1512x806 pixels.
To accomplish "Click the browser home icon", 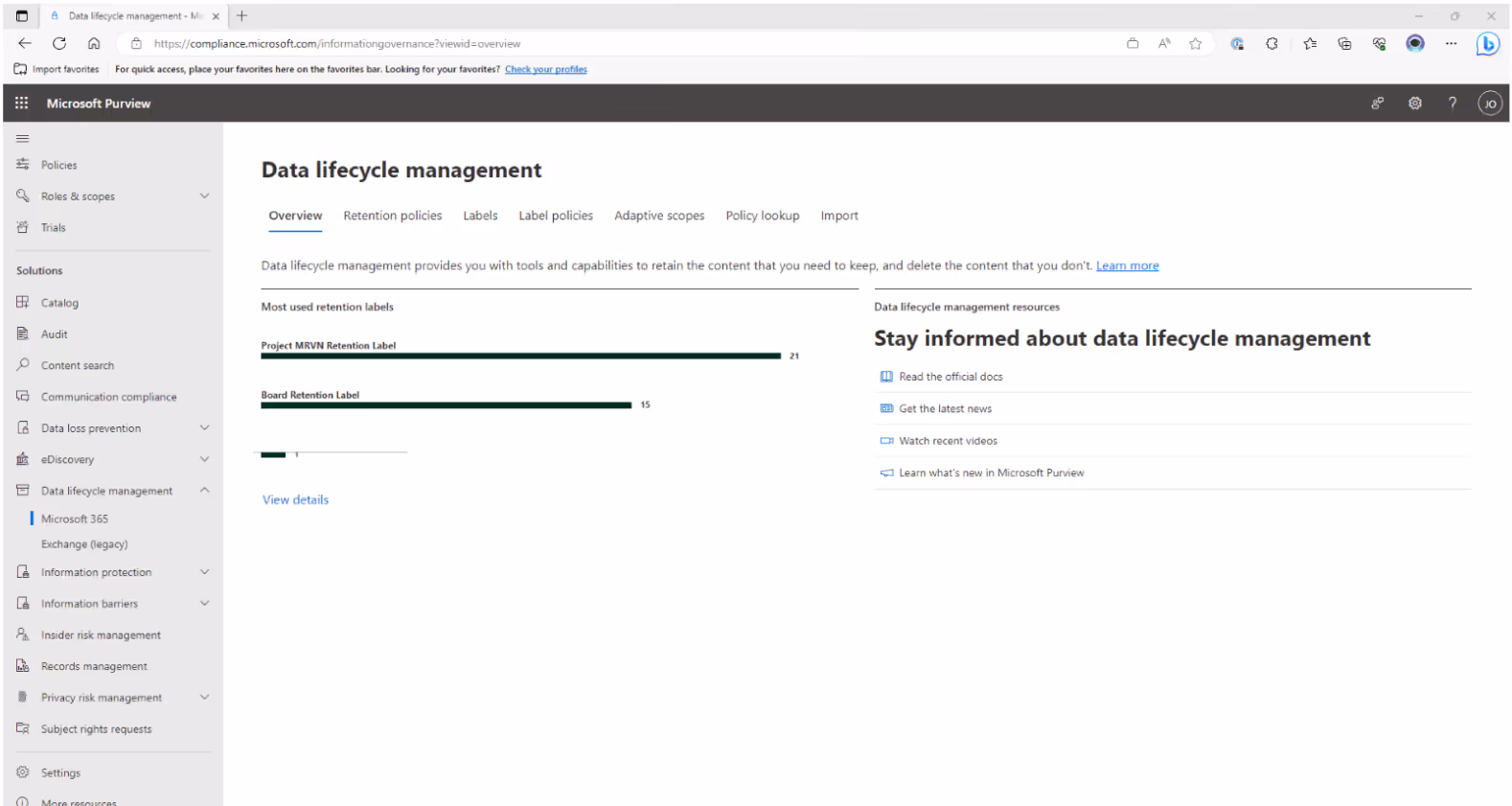I will pos(94,43).
